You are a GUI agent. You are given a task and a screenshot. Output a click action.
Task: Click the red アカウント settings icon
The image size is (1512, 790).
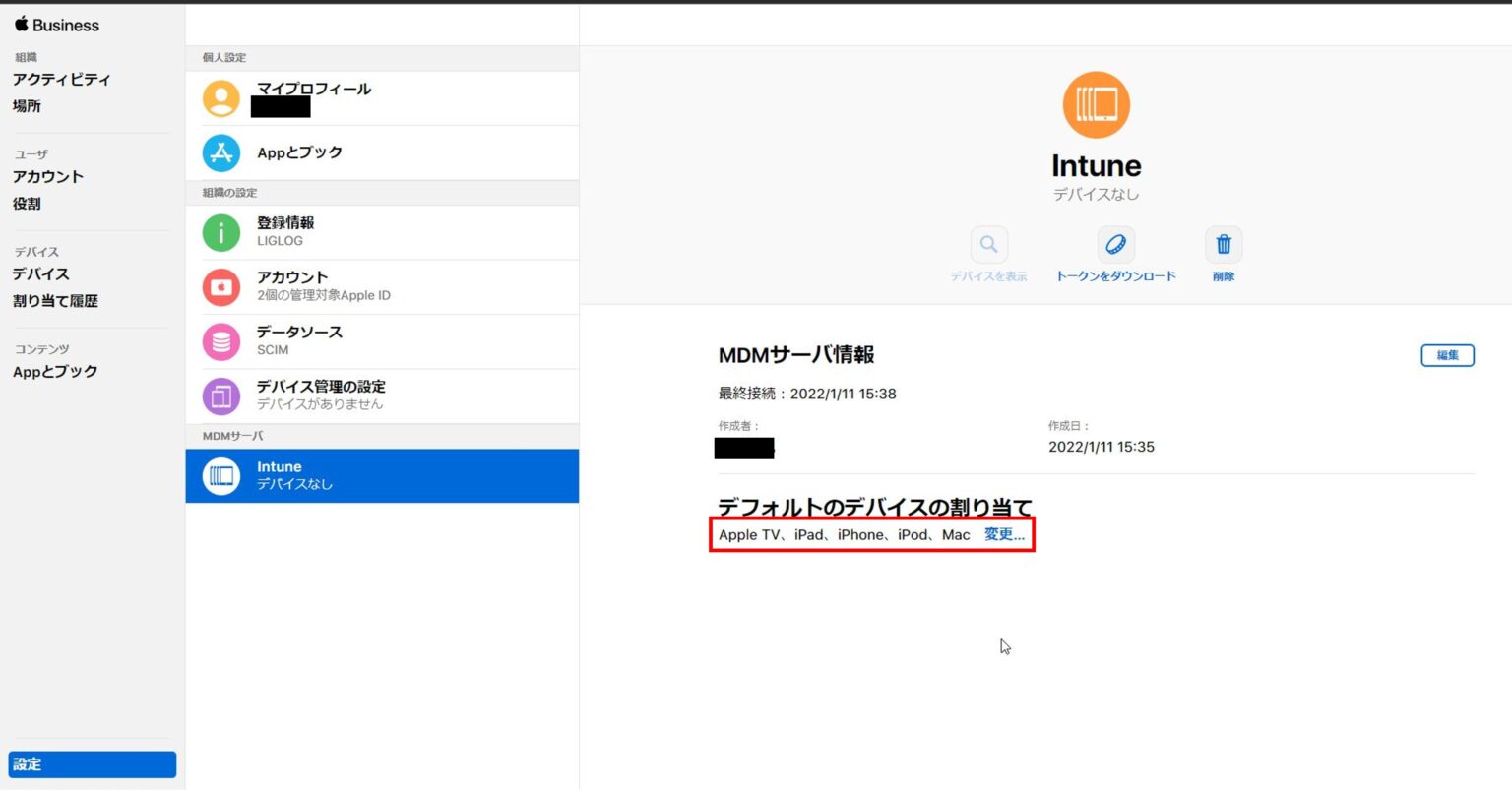(220, 286)
